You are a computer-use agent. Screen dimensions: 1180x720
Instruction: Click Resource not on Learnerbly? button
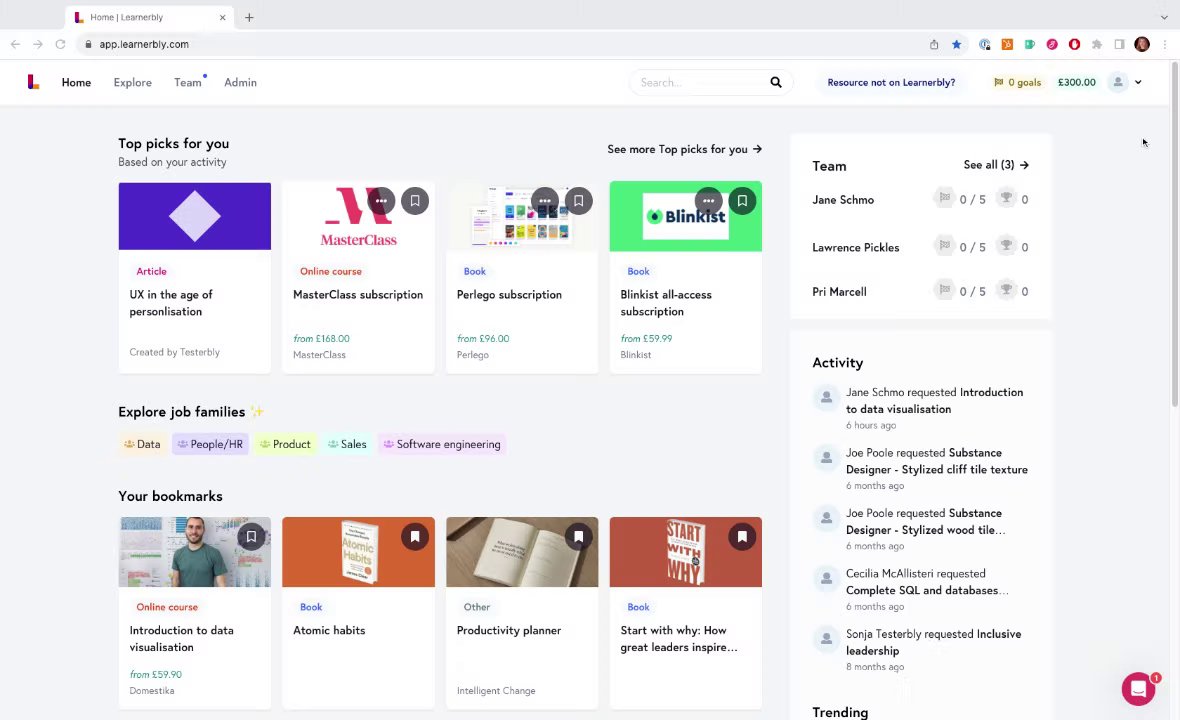891,82
